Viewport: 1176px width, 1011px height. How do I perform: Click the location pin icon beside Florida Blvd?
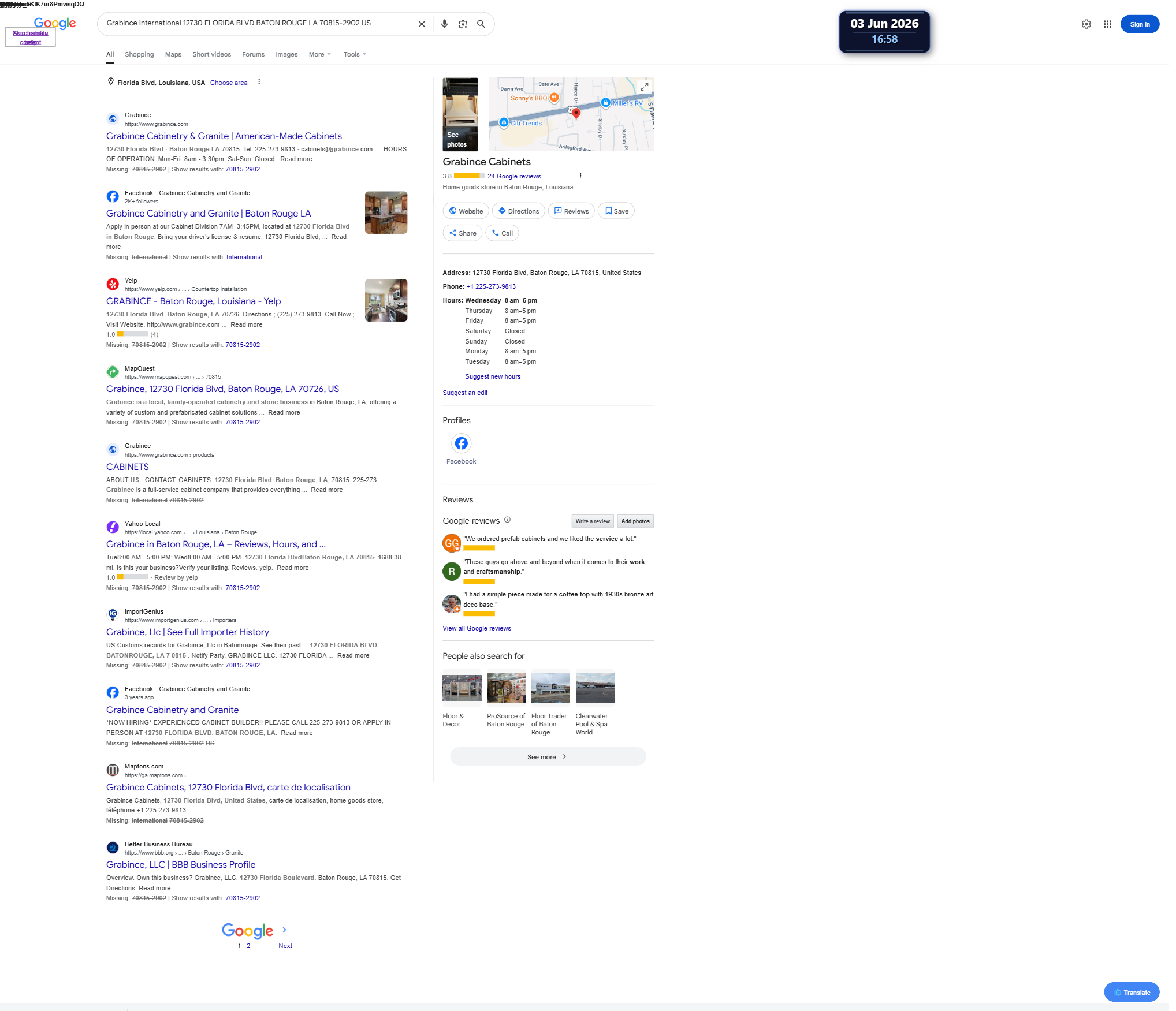110,82
